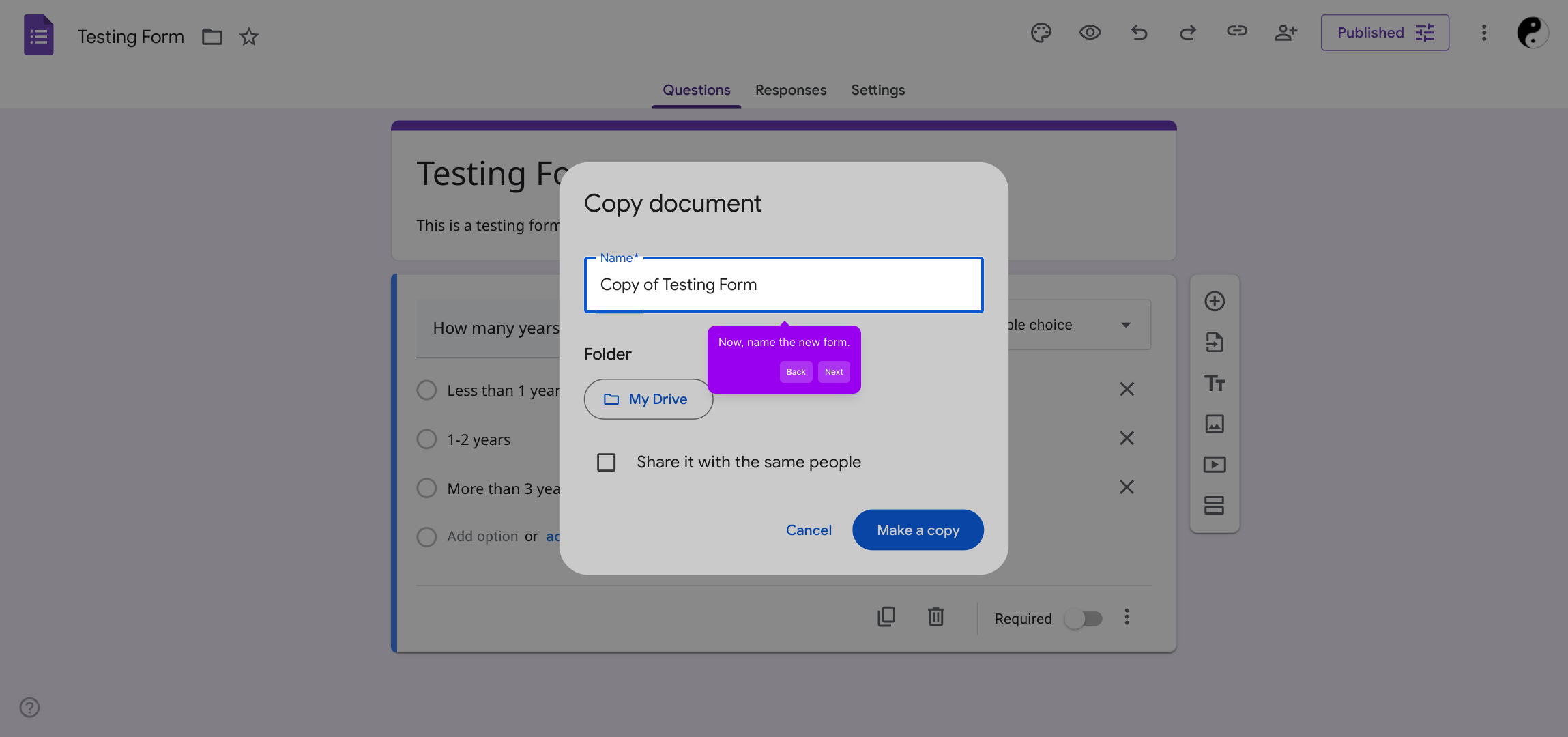Move form to folder icon
Viewport: 1568px width, 737px height.
(x=212, y=36)
